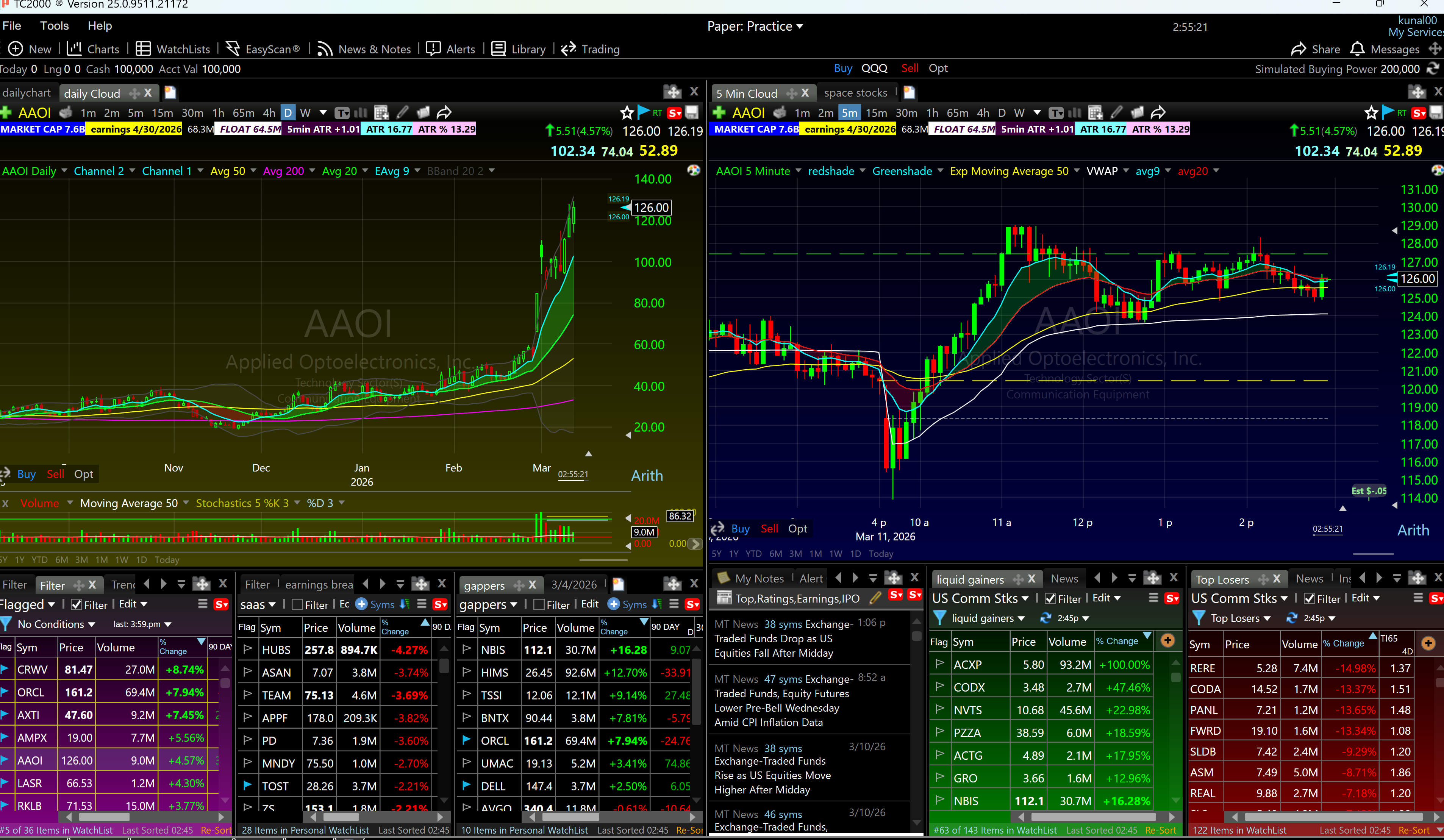Open the drawing pencil tool on daily chart

tap(402, 112)
